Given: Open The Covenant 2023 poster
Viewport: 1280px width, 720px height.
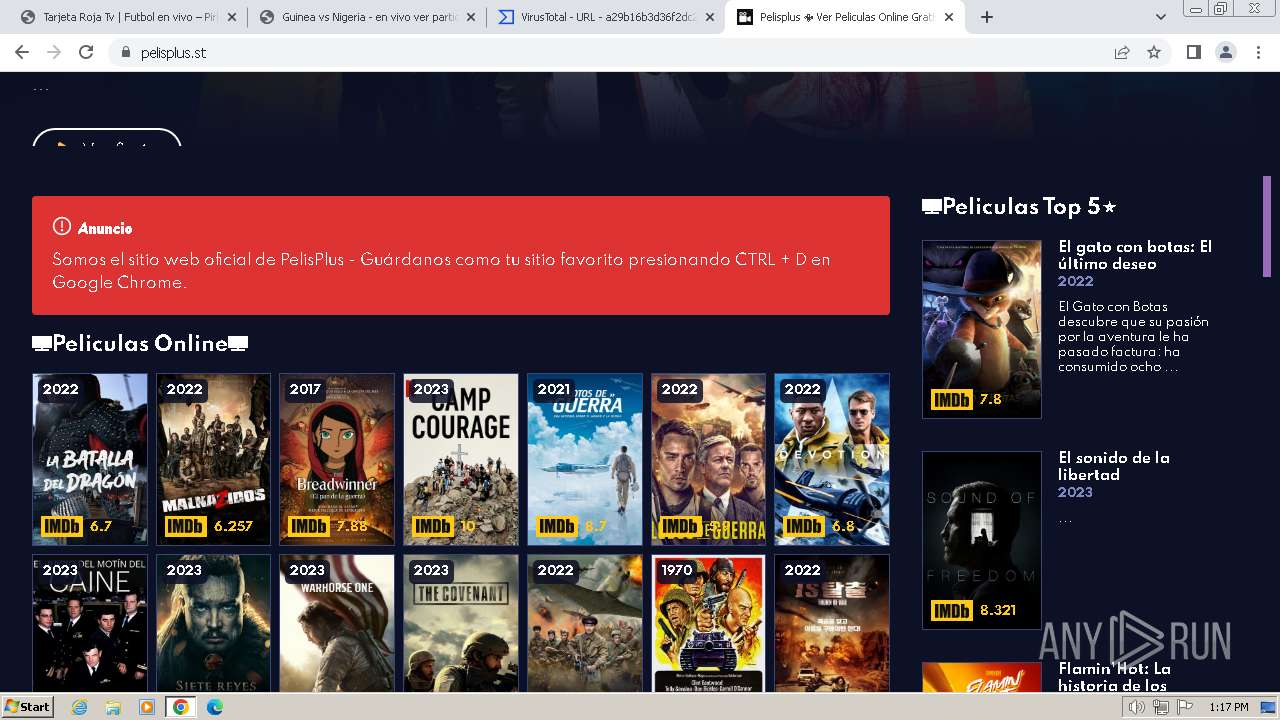Looking at the screenshot, I should tap(461, 623).
